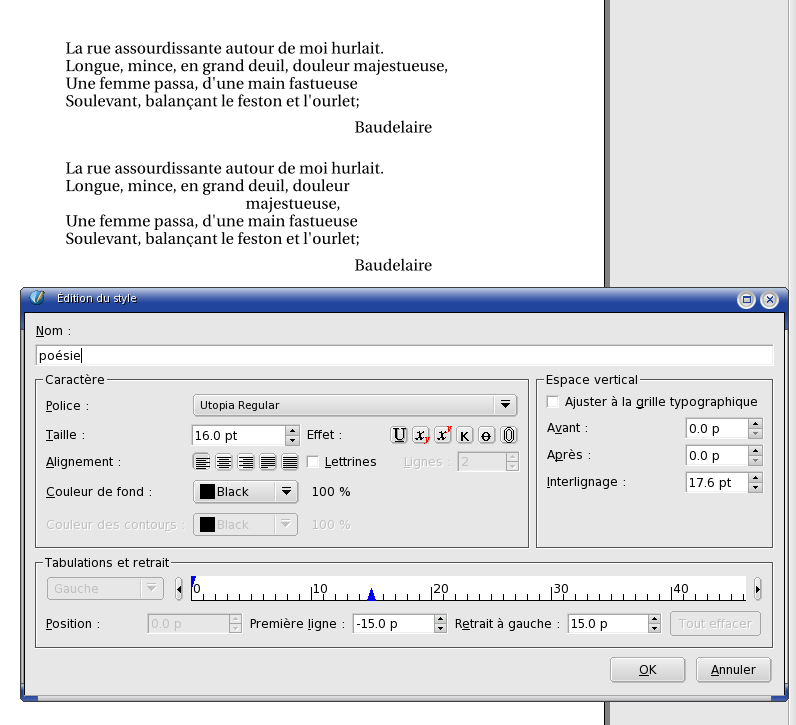Image resolution: width=796 pixels, height=725 pixels.
Task: Increase the Taille font size stepper
Action: 292,430
